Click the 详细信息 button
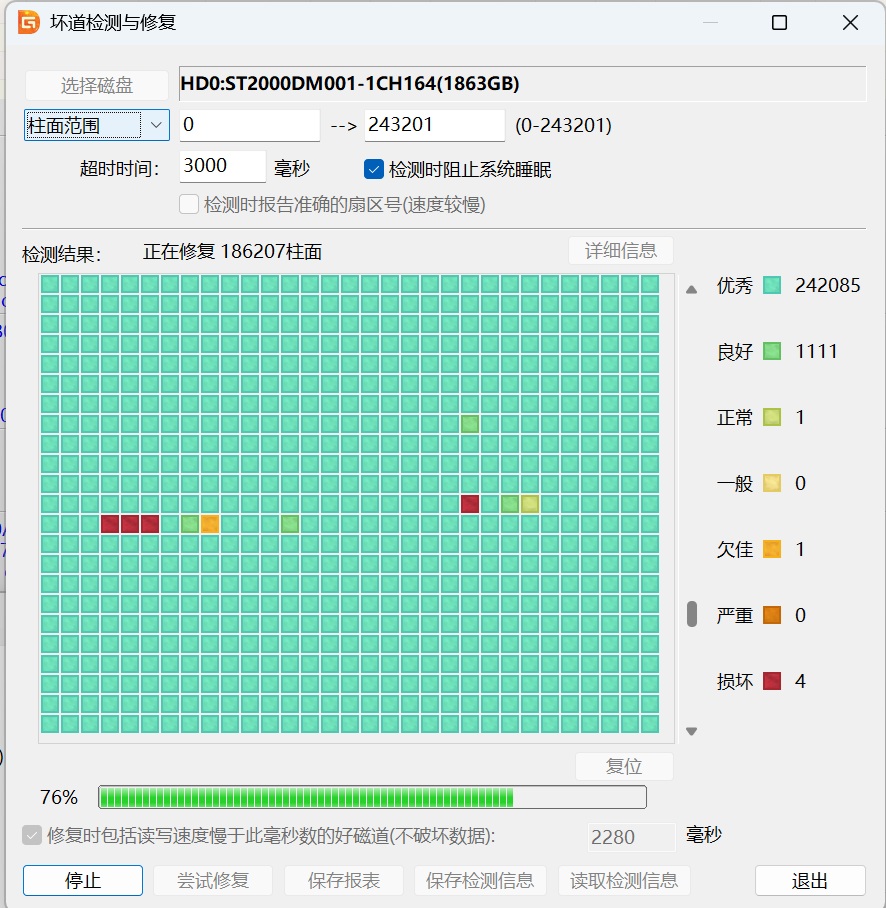Image resolution: width=886 pixels, height=908 pixels. pyautogui.click(x=621, y=251)
